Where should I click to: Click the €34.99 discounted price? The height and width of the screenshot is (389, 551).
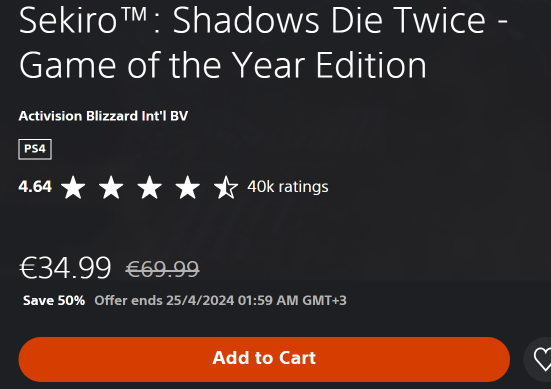point(65,268)
